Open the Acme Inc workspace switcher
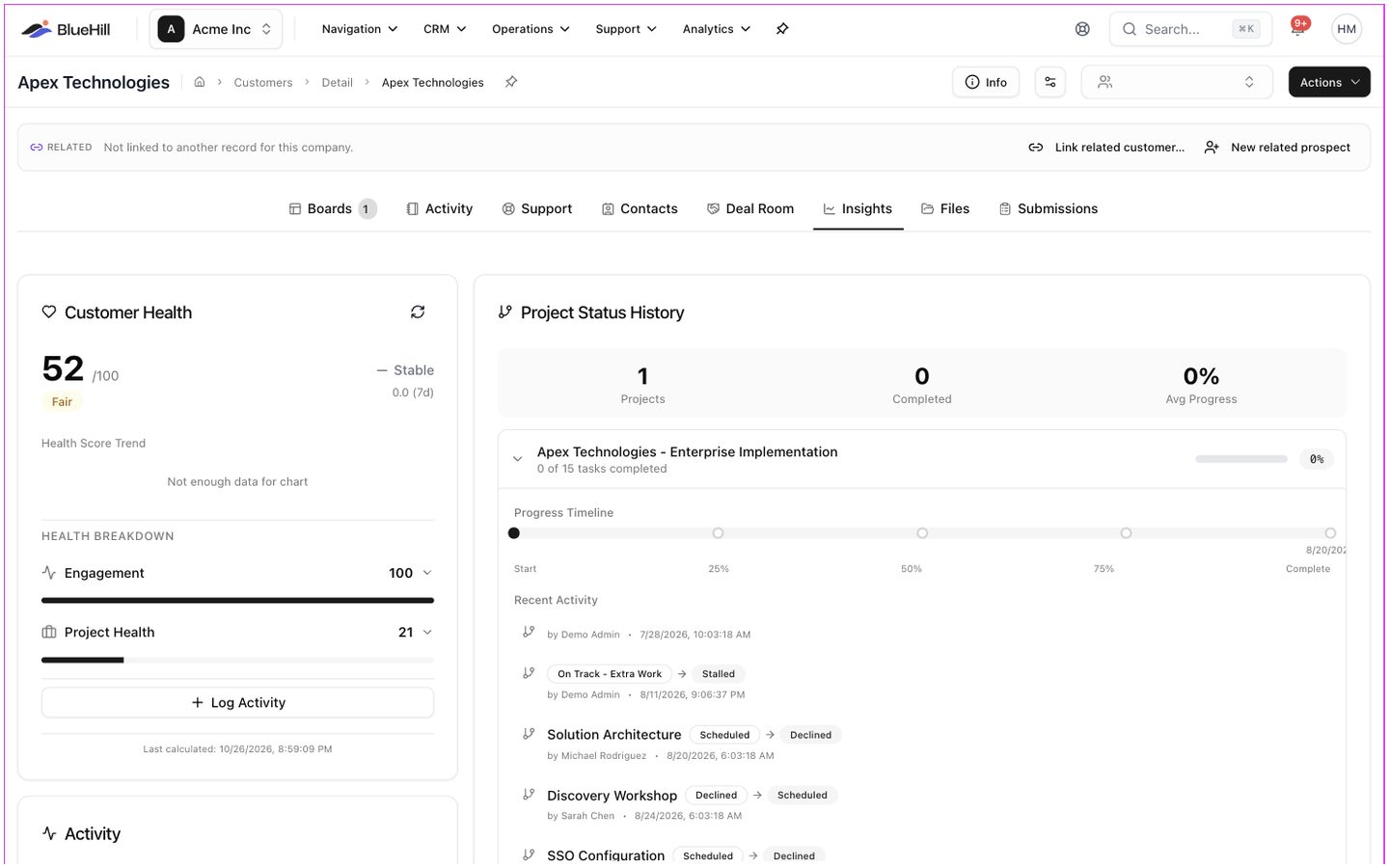The height and width of the screenshot is (868, 1389). [216, 29]
